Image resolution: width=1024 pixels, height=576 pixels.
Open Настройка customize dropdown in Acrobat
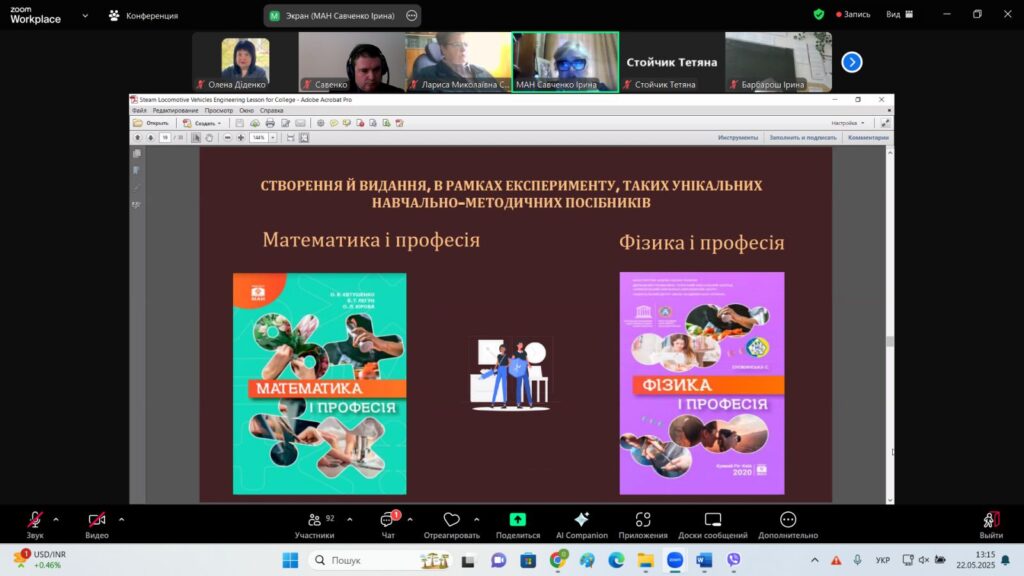pos(848,123)
